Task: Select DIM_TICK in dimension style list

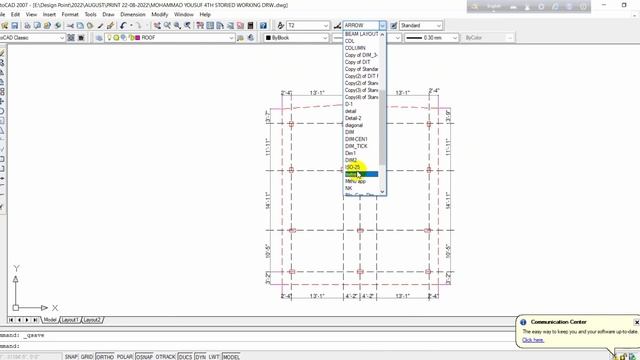Action: point(361,146)
